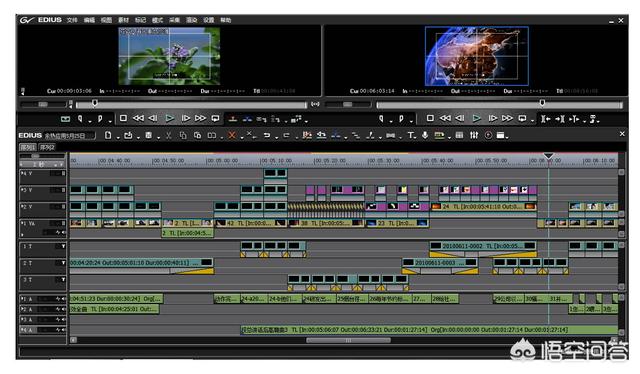Set Out point in left player
The width and height of the screenshot is (640, 374).
[100, 119]
